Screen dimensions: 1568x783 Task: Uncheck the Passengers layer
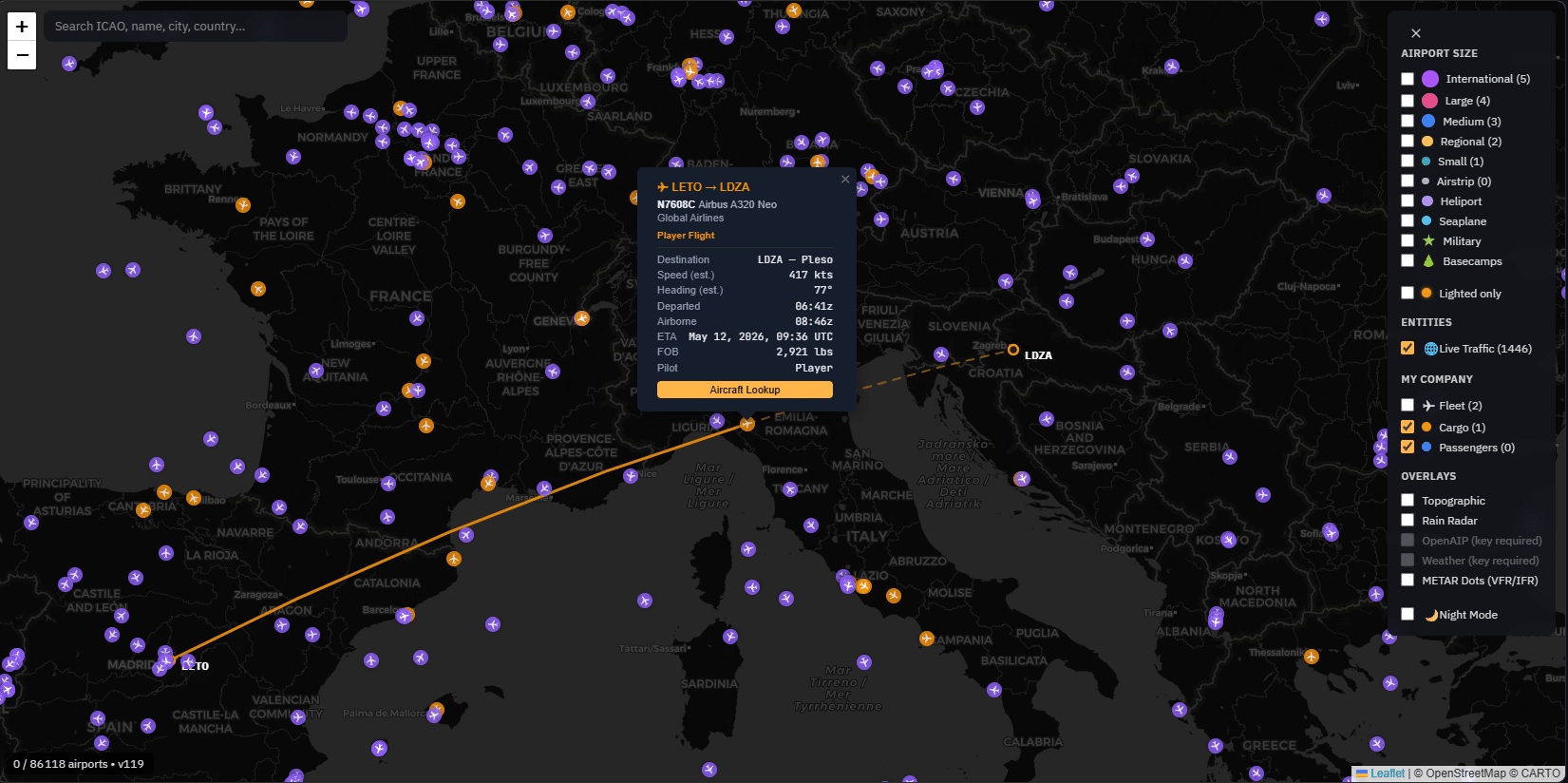[x=1407, y=448]
